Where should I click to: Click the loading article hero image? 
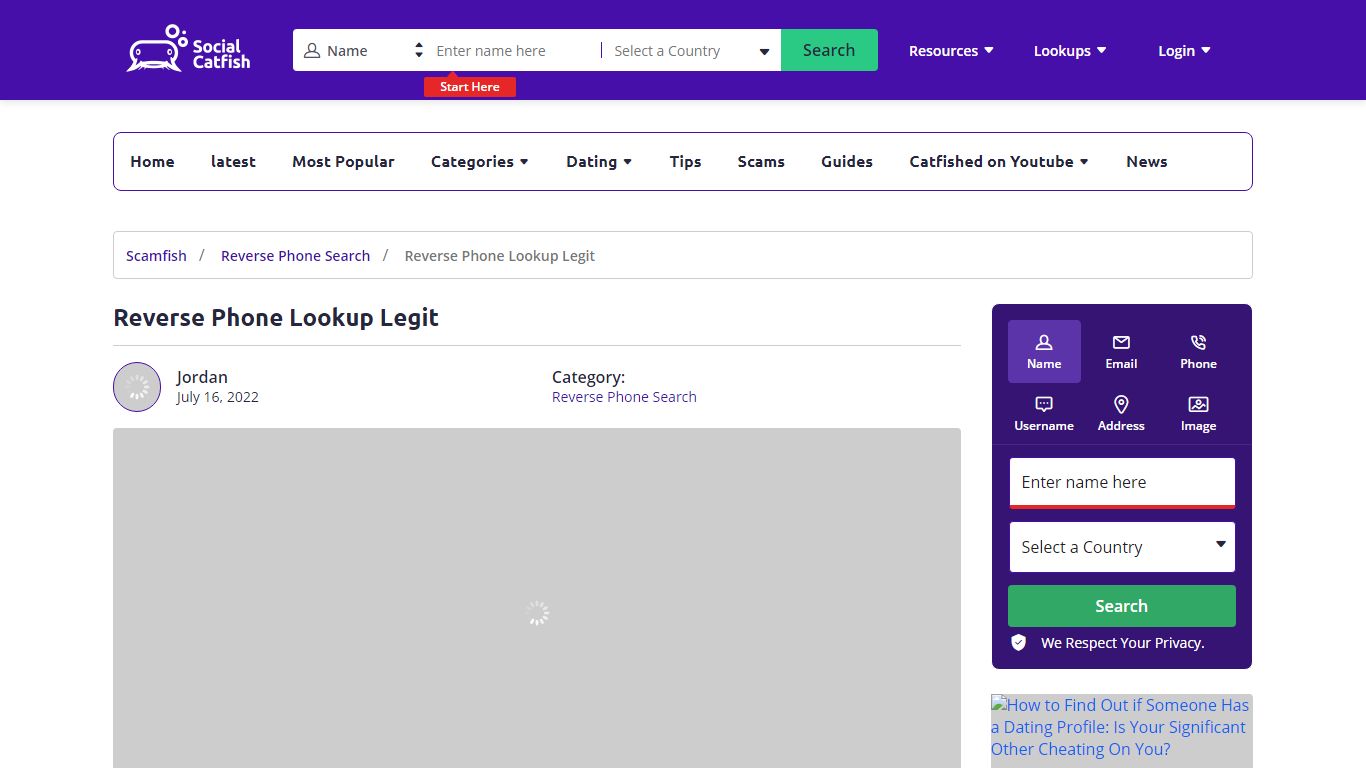(x=537, y=598)
